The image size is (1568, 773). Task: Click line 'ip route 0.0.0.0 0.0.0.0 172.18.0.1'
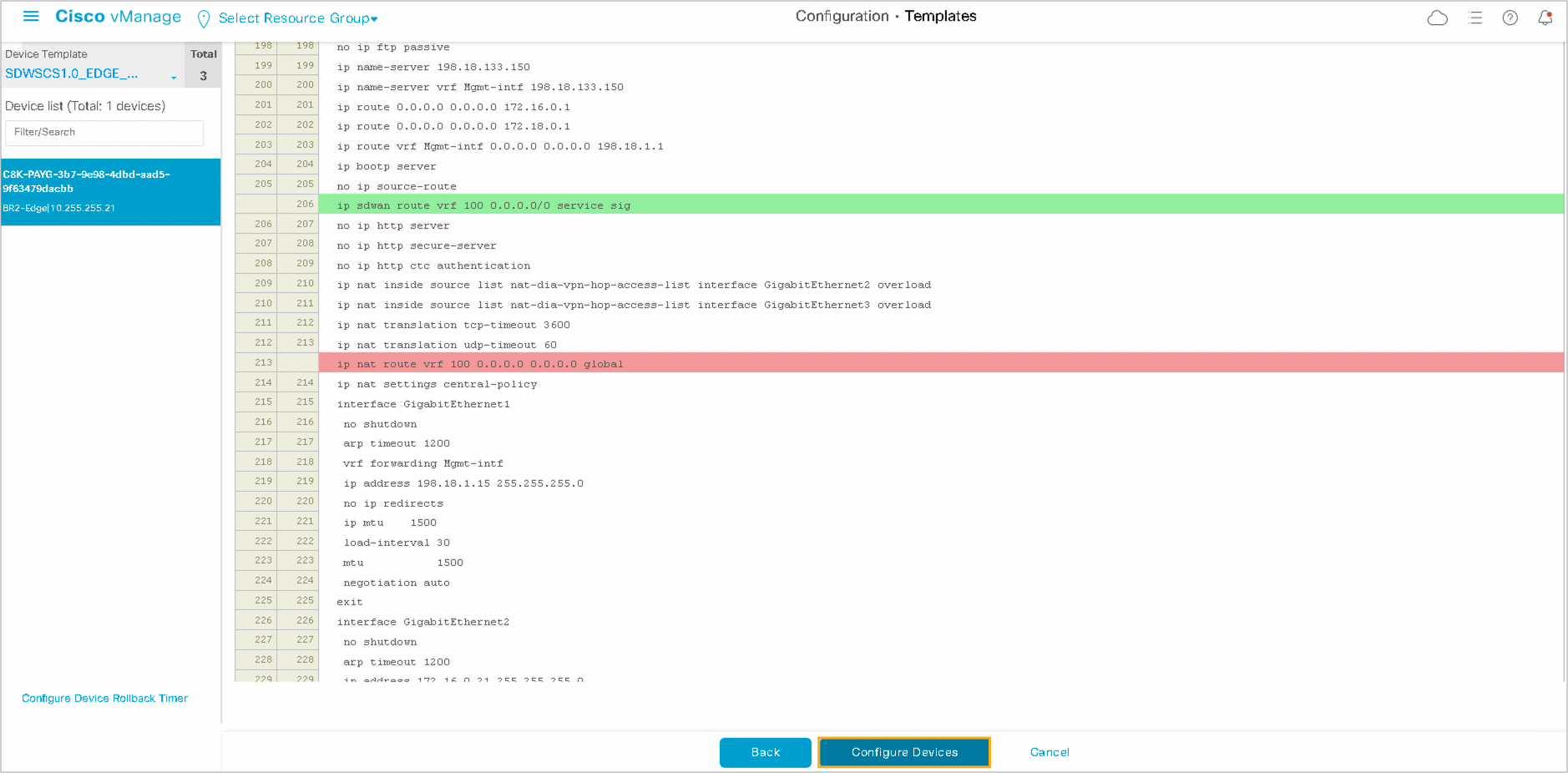(x=453, y=126)
